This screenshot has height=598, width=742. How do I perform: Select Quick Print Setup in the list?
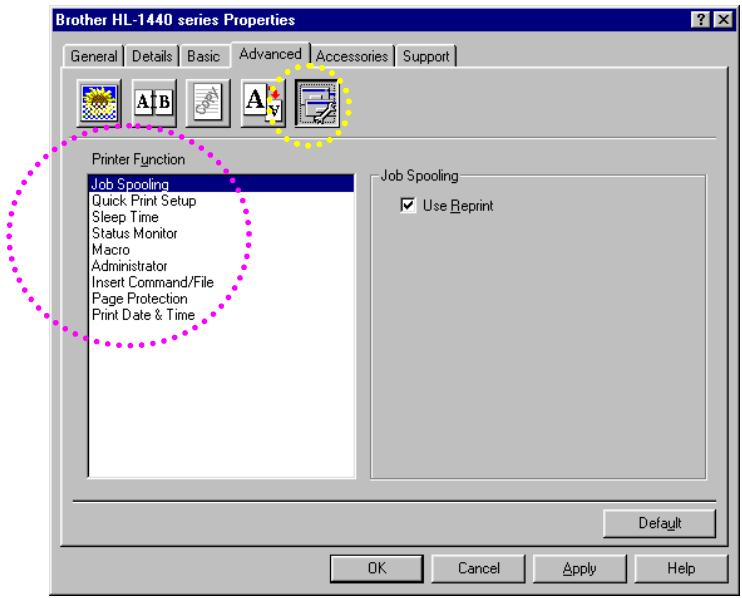click(x=221, y=201)
